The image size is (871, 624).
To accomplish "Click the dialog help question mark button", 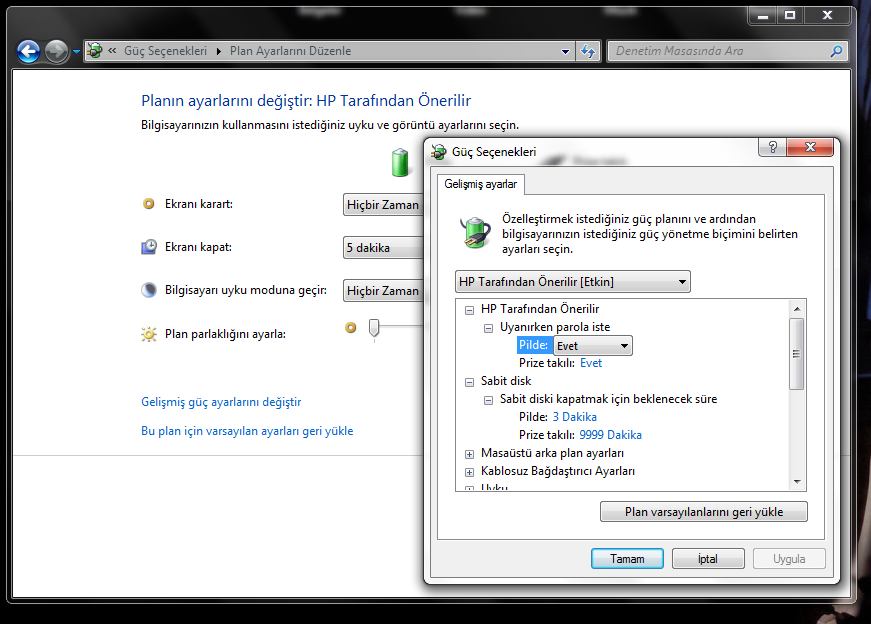I will click(x=772, y=147).
